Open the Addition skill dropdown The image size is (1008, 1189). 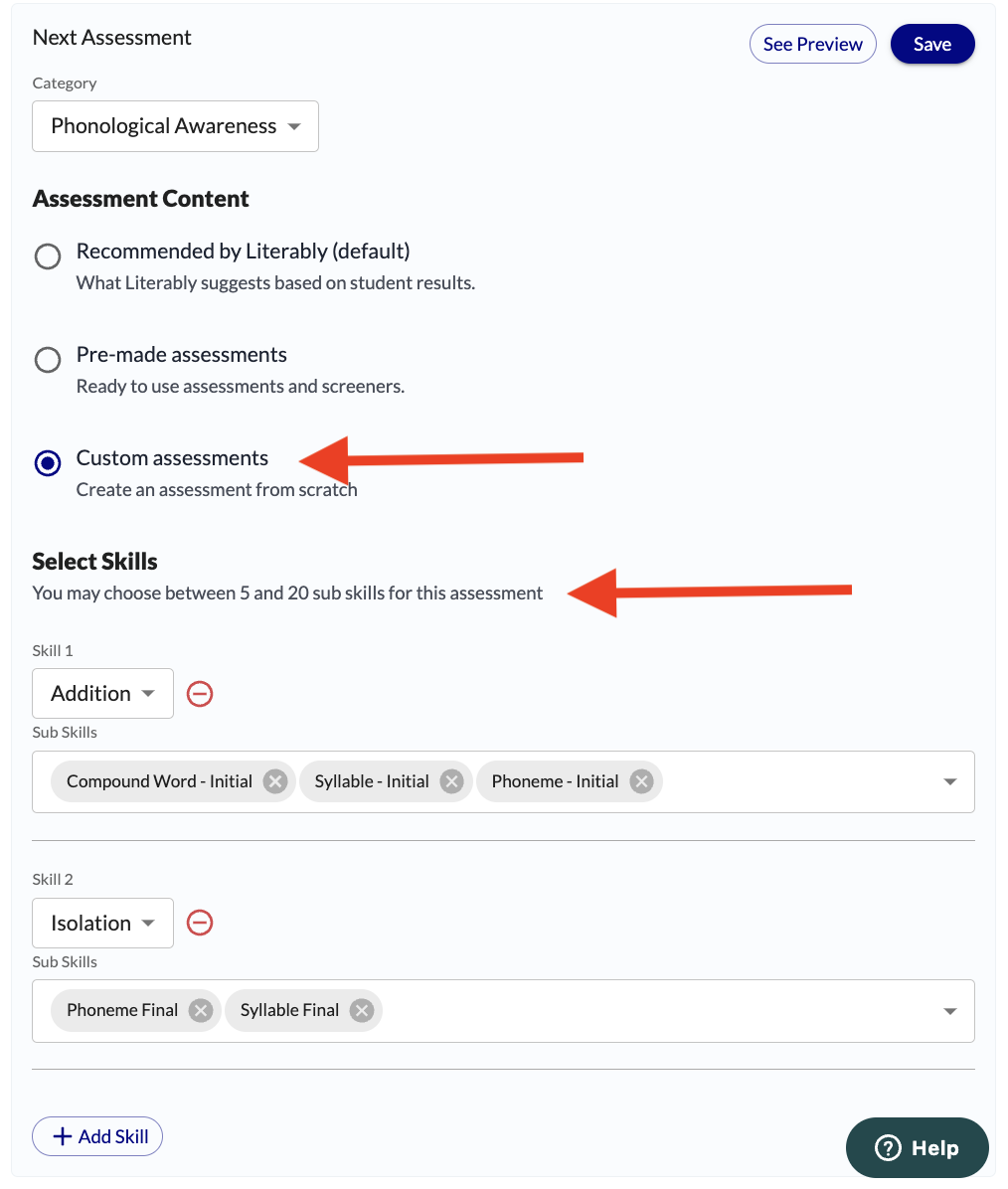pos(102,694)
